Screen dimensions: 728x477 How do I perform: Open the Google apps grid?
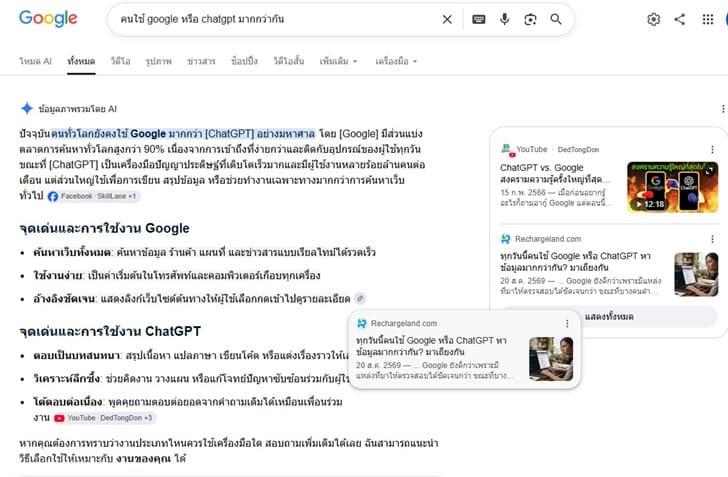click(708, 20)
